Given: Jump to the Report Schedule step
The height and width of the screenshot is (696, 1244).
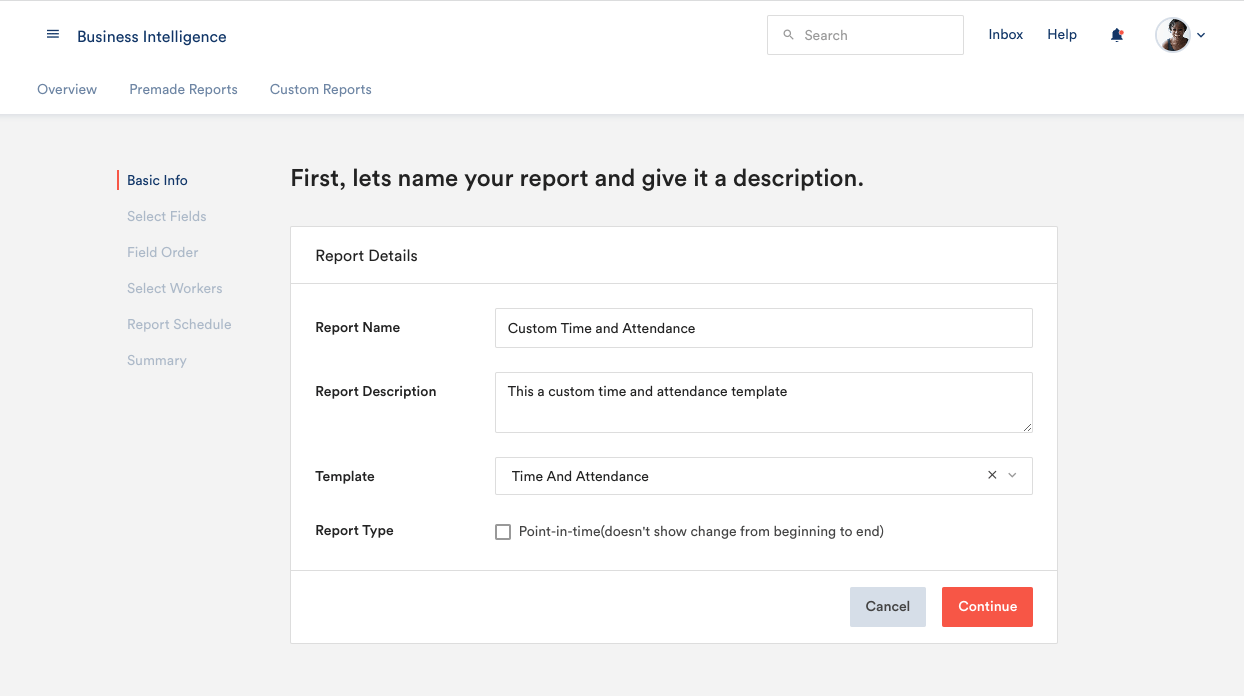Looking at the screenshot, I should tap(179, 324).
